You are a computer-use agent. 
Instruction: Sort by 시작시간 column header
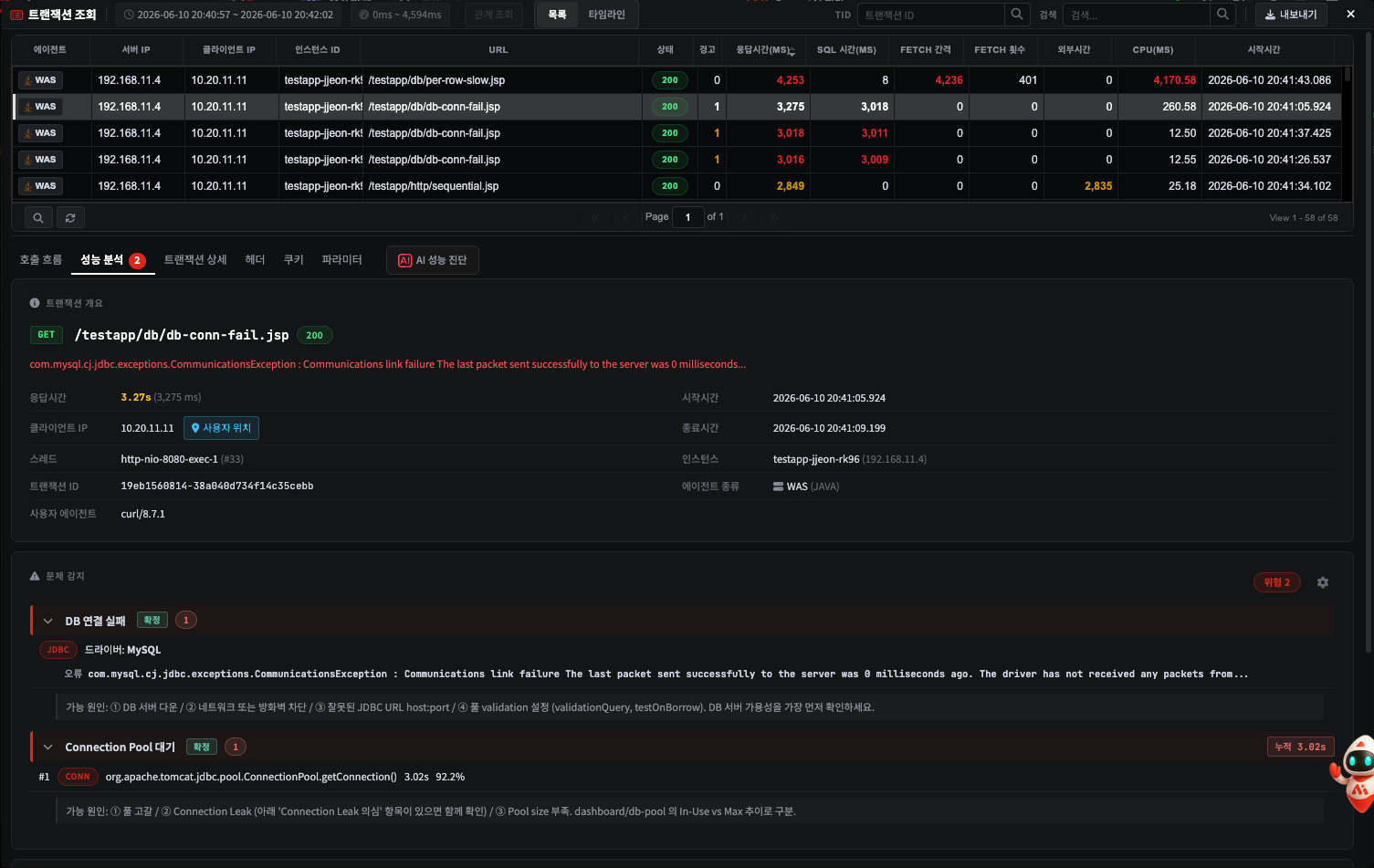tap(1264, 50)
